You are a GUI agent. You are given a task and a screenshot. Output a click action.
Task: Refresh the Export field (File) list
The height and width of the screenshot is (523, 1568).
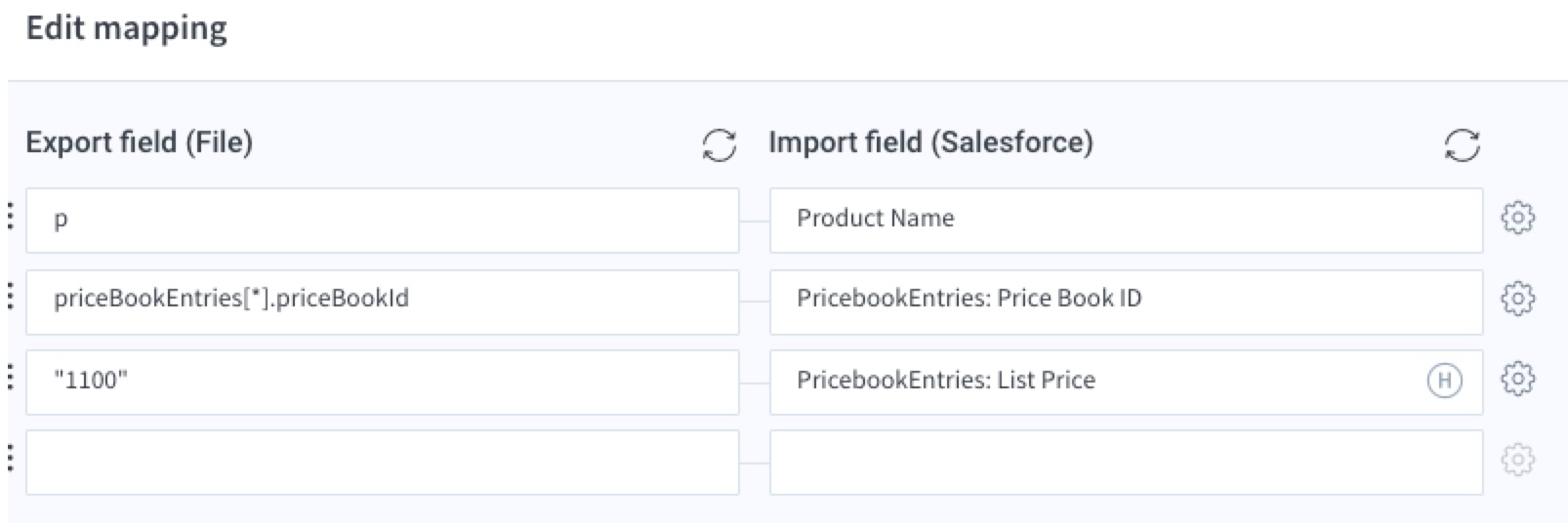719,145
